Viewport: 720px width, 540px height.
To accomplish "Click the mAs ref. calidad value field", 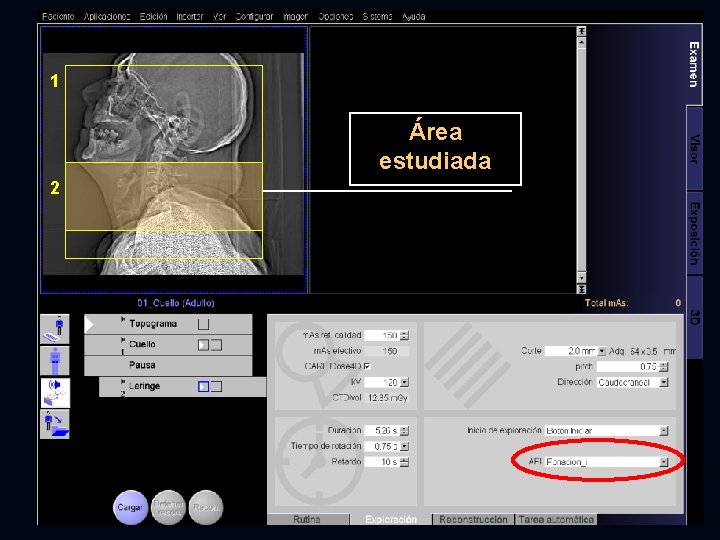I will tap(382, 335).
